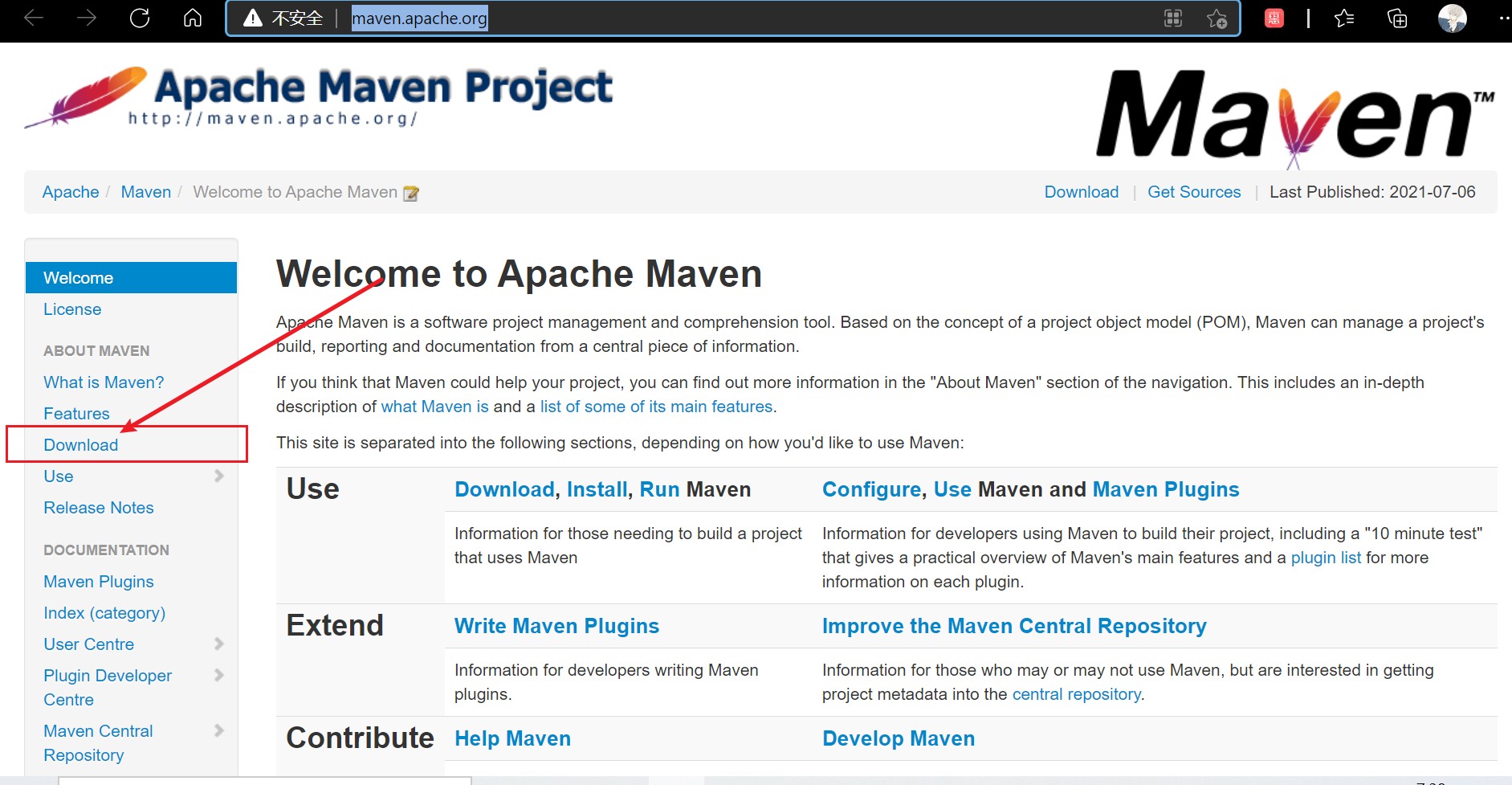Click the not secure warning triangle icon

click(253, 18)
